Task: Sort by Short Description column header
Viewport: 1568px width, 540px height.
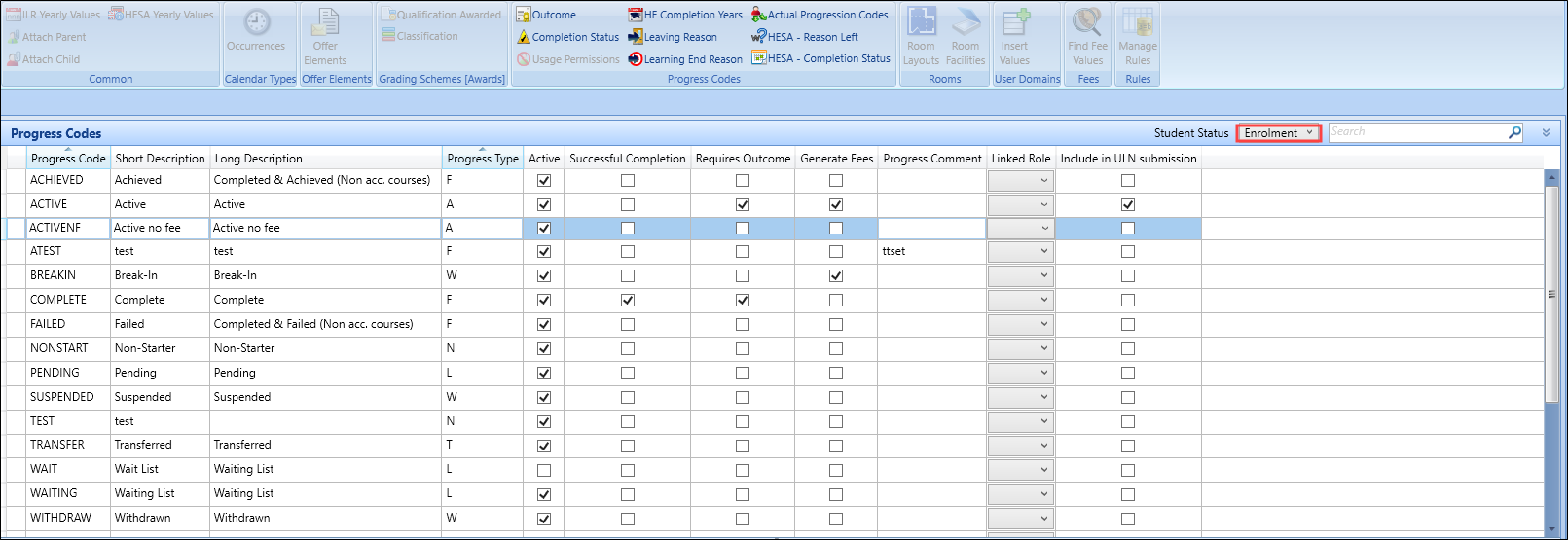Action: pyautogui.click(x=160, y=159)
